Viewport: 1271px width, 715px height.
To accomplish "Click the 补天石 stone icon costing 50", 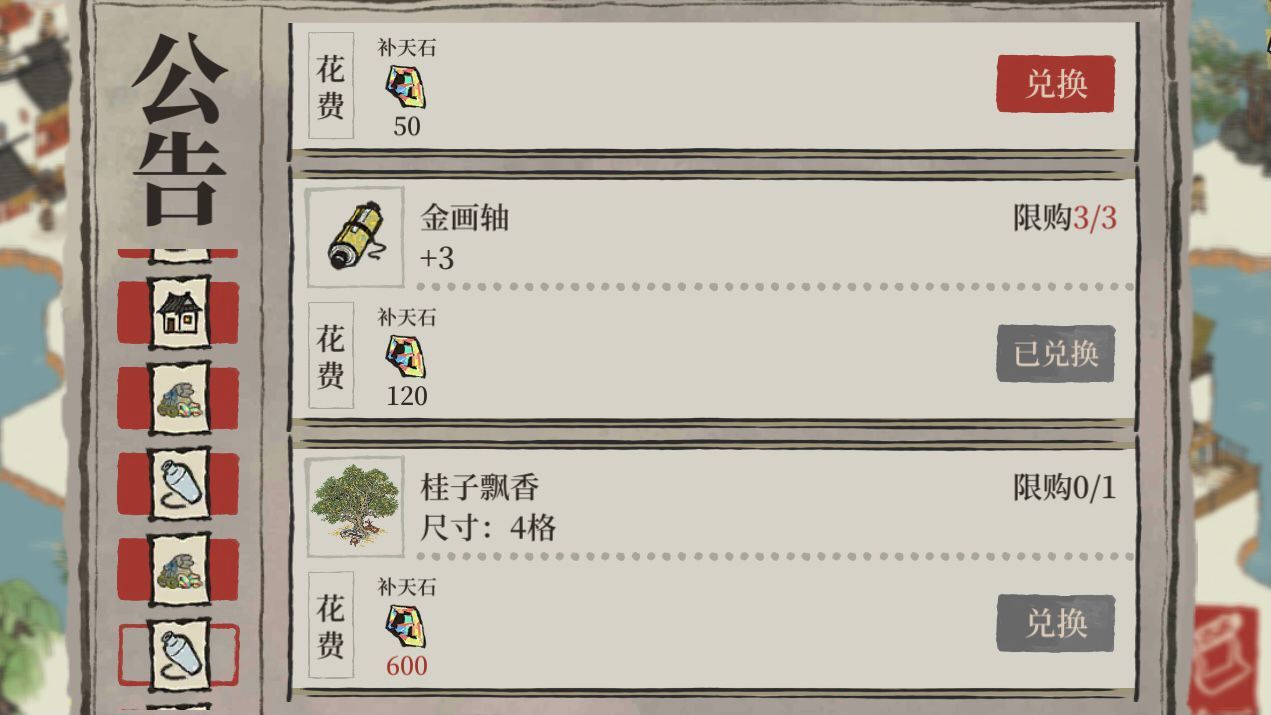I will (406, 87).
